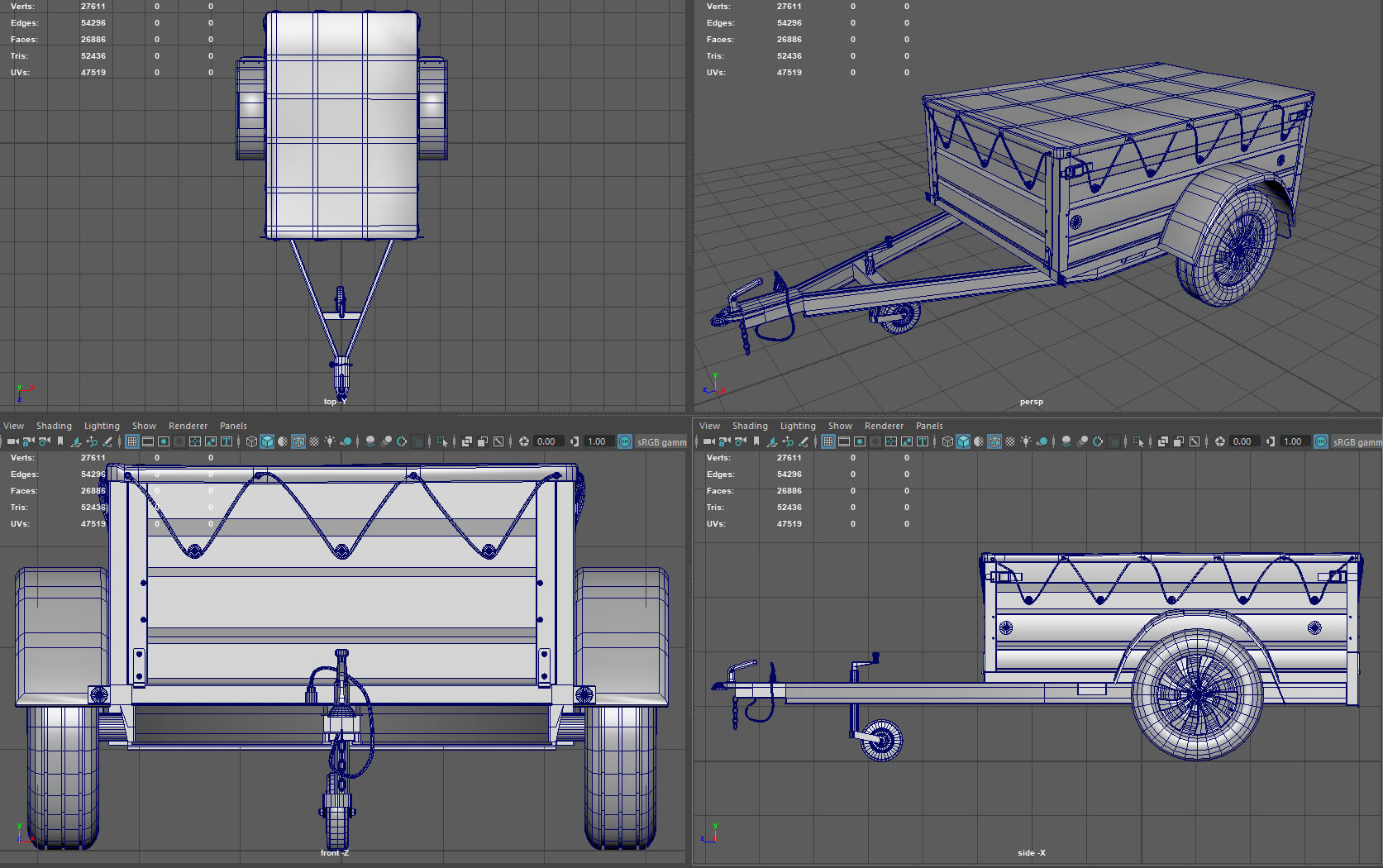This screenshot has width=1383, height=868.
Task: Click the exposure reset button in side panel
Action: 1220,441
